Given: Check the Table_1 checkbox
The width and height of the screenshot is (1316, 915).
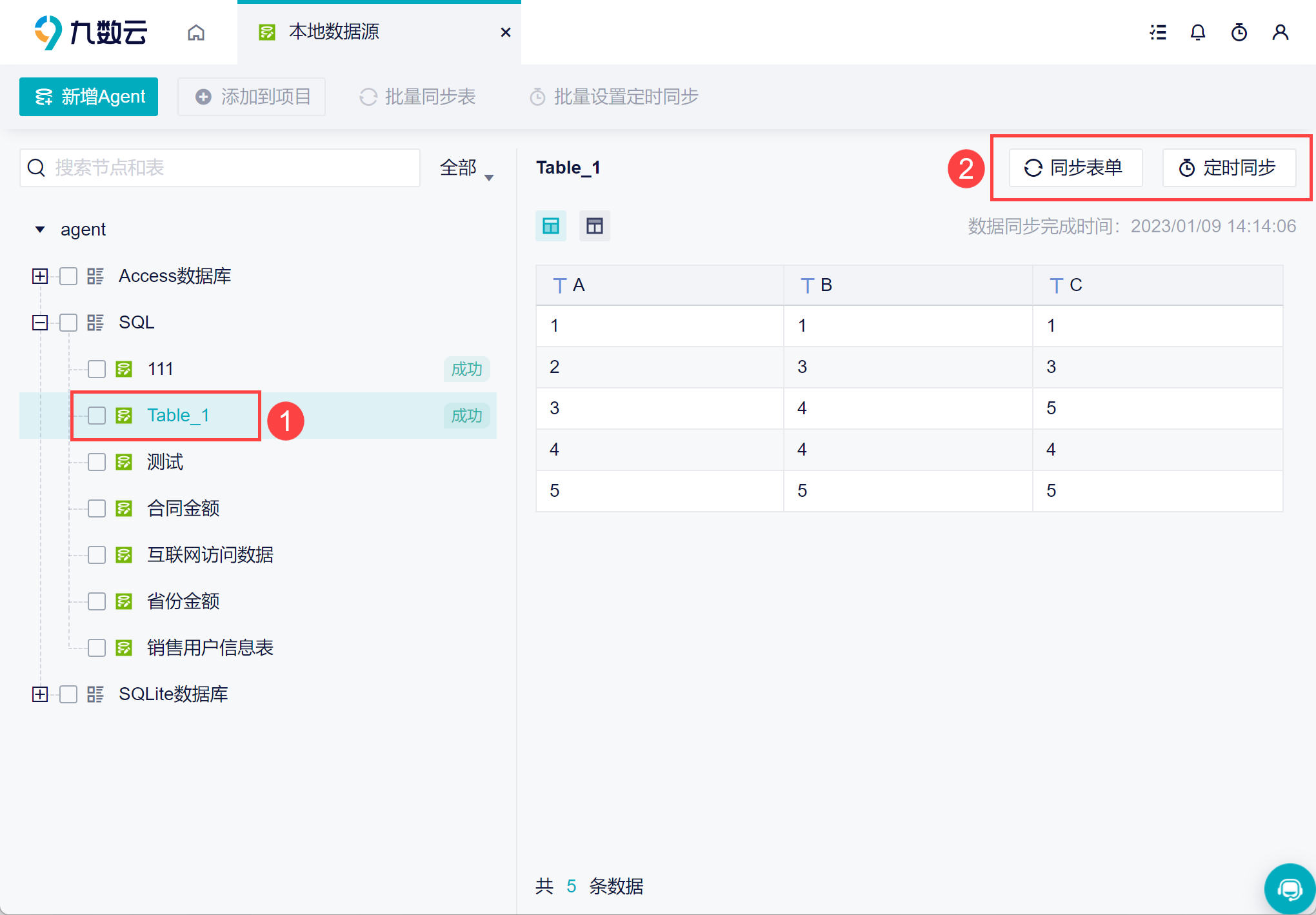Looking at the screenshot, I should (x=97, y=416).
